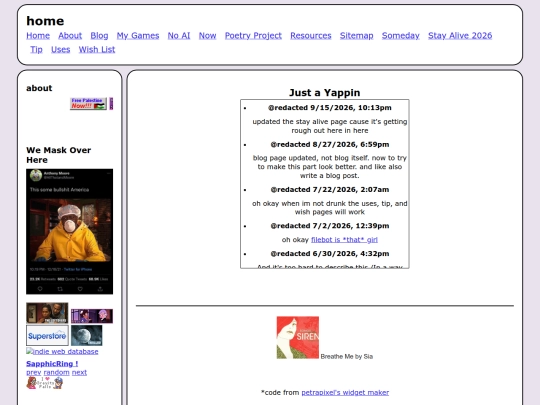Click the 'updated the stay alive page' post text
This screenshot has height=405, width=540.
pos(330,126)
